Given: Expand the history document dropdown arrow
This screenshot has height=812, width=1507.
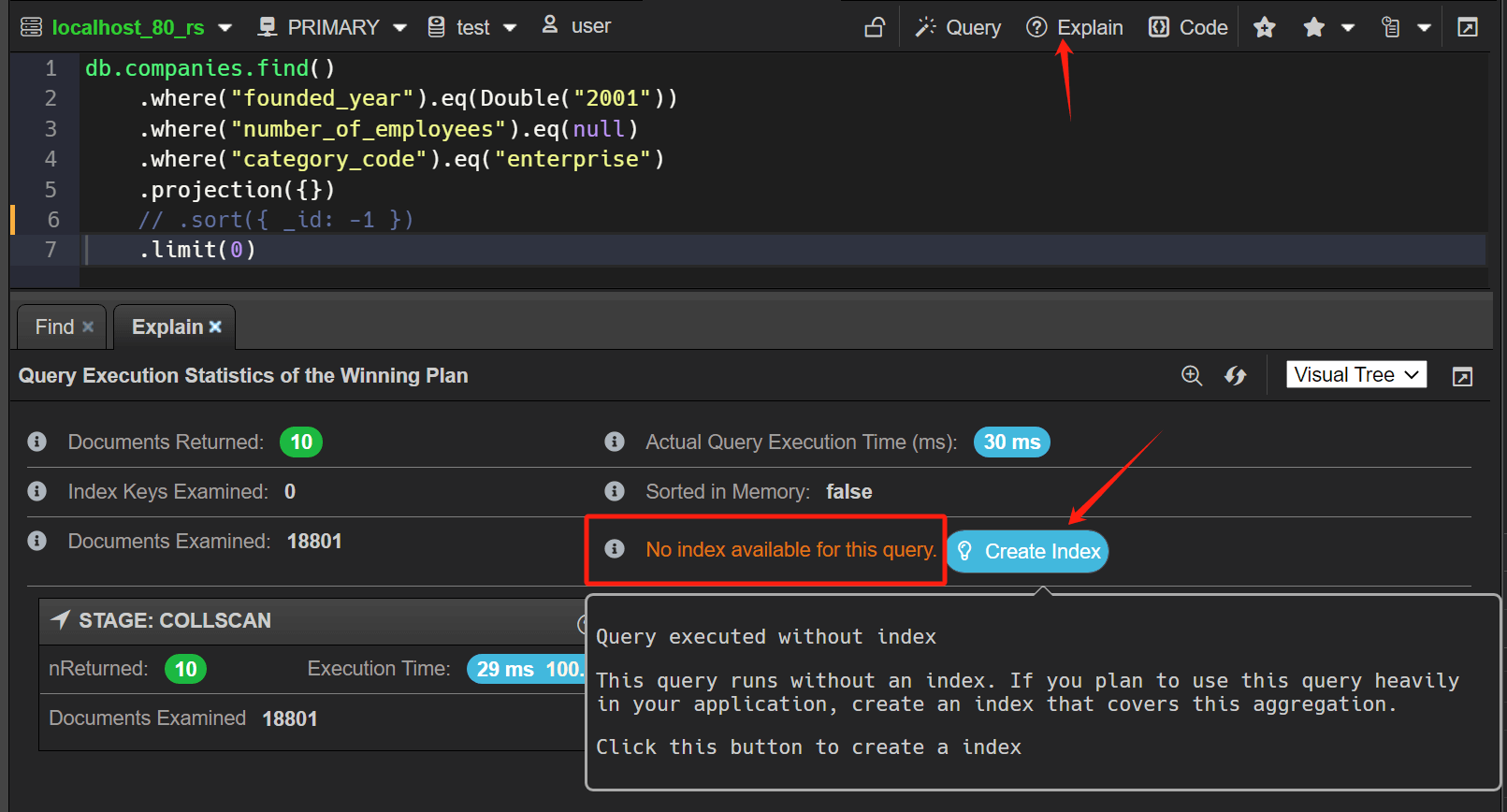Looking at the screenshot, I should [1424, 28].
